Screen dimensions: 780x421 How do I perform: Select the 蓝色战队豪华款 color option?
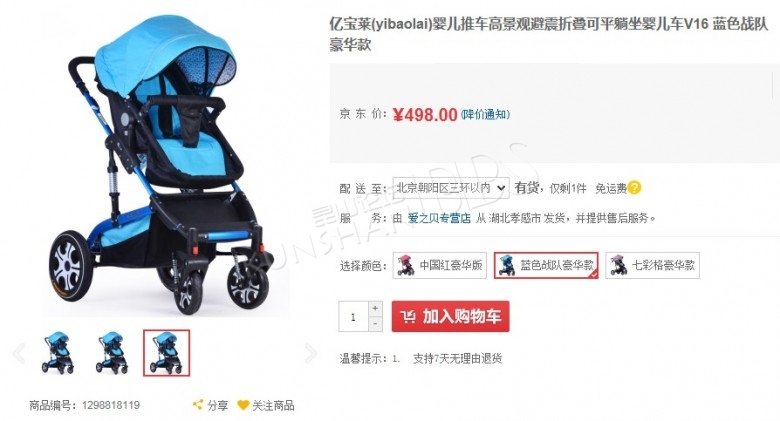(546, 265)
